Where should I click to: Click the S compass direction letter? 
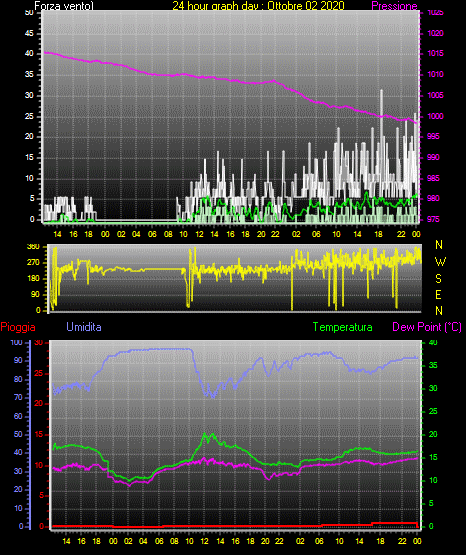click(438, 279)
